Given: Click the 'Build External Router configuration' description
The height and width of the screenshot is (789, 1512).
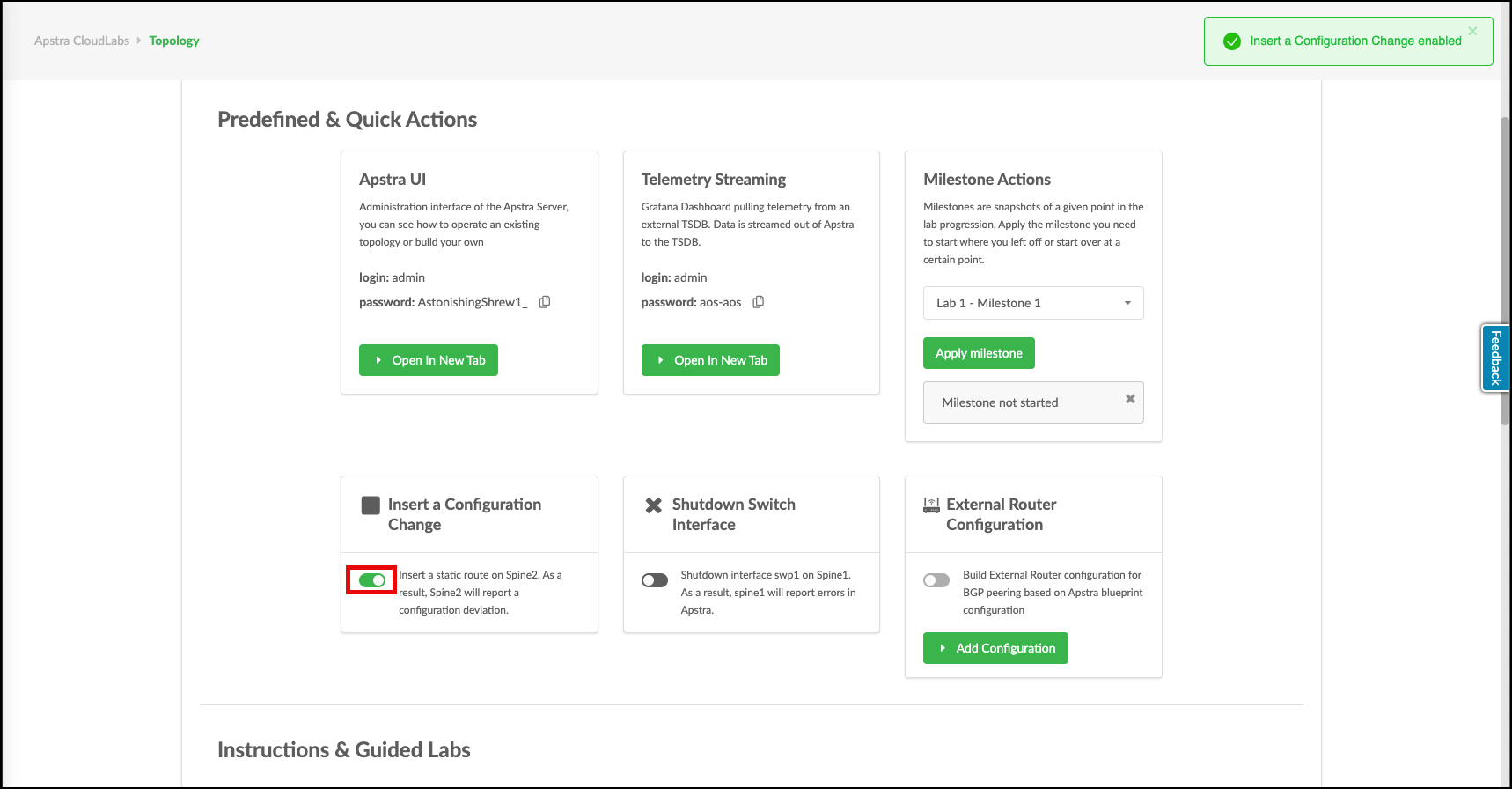Looking at the screenshot, I should [x=1053, y=593].
